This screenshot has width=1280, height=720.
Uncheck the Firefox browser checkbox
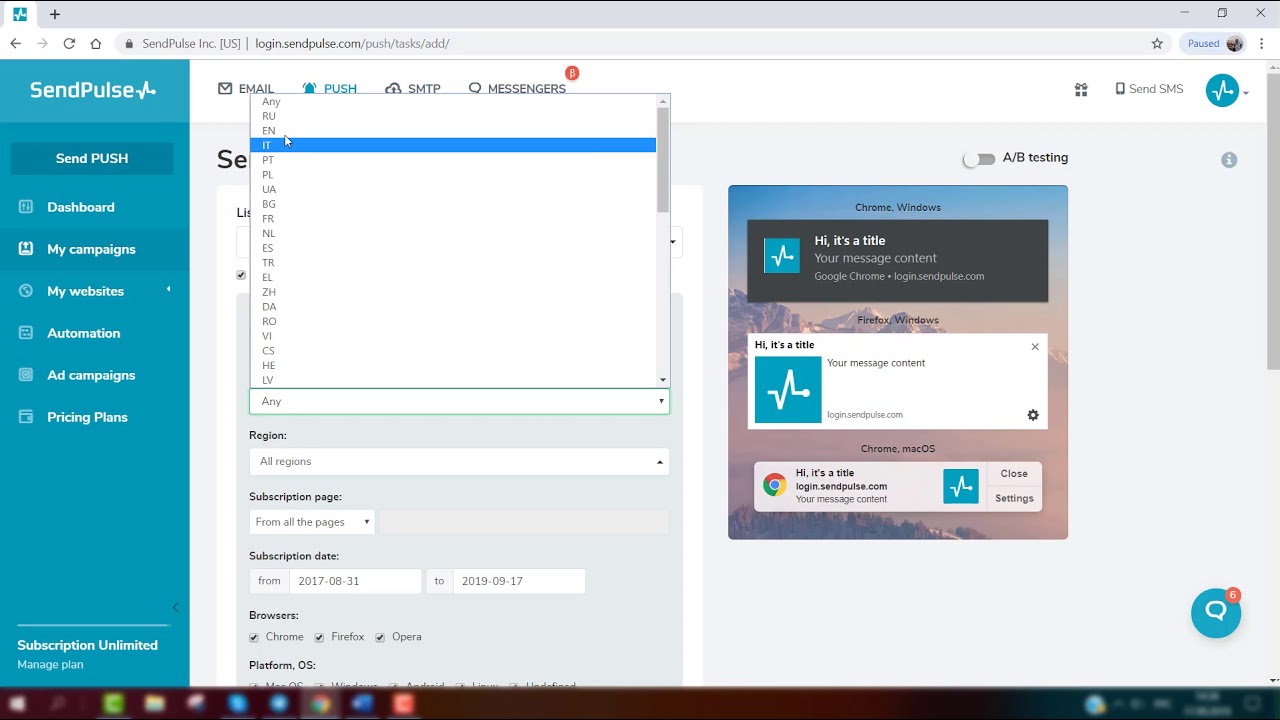[320, 638]
